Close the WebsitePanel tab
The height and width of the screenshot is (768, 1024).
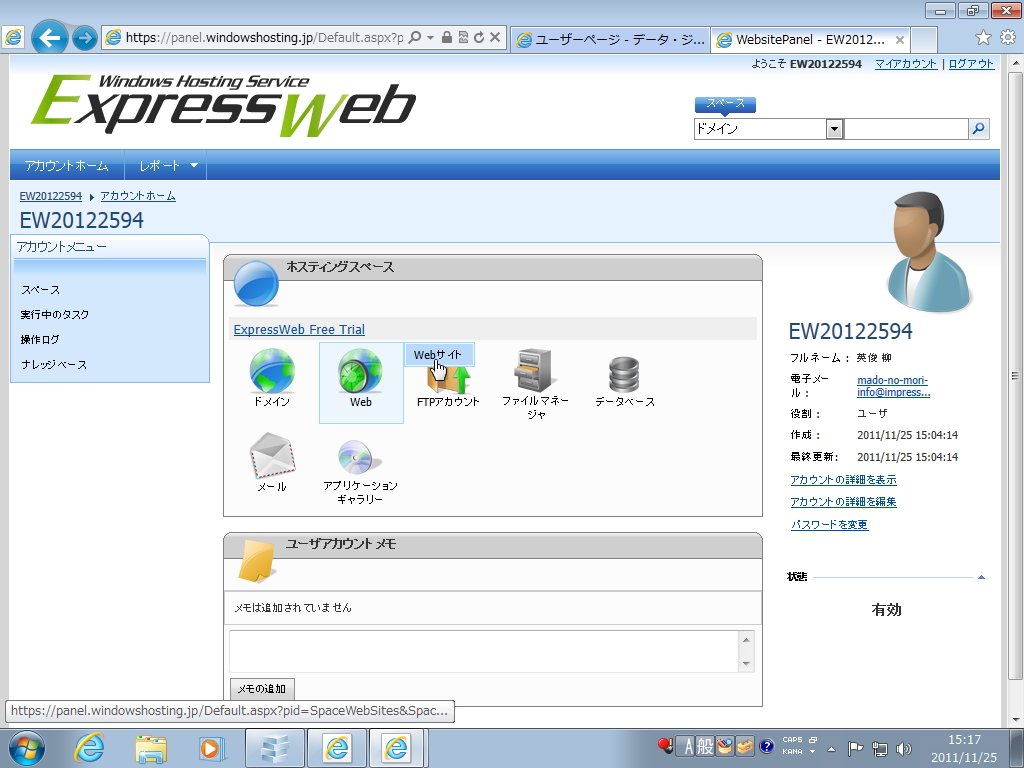pyautogui.click(x=899, y=40)
